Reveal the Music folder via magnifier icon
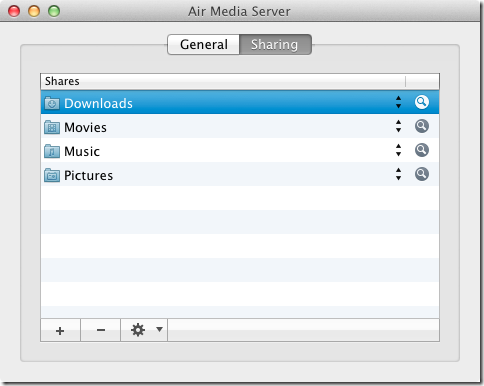The height and width of the screenshot is (386, 484). [x=422, y=150]
